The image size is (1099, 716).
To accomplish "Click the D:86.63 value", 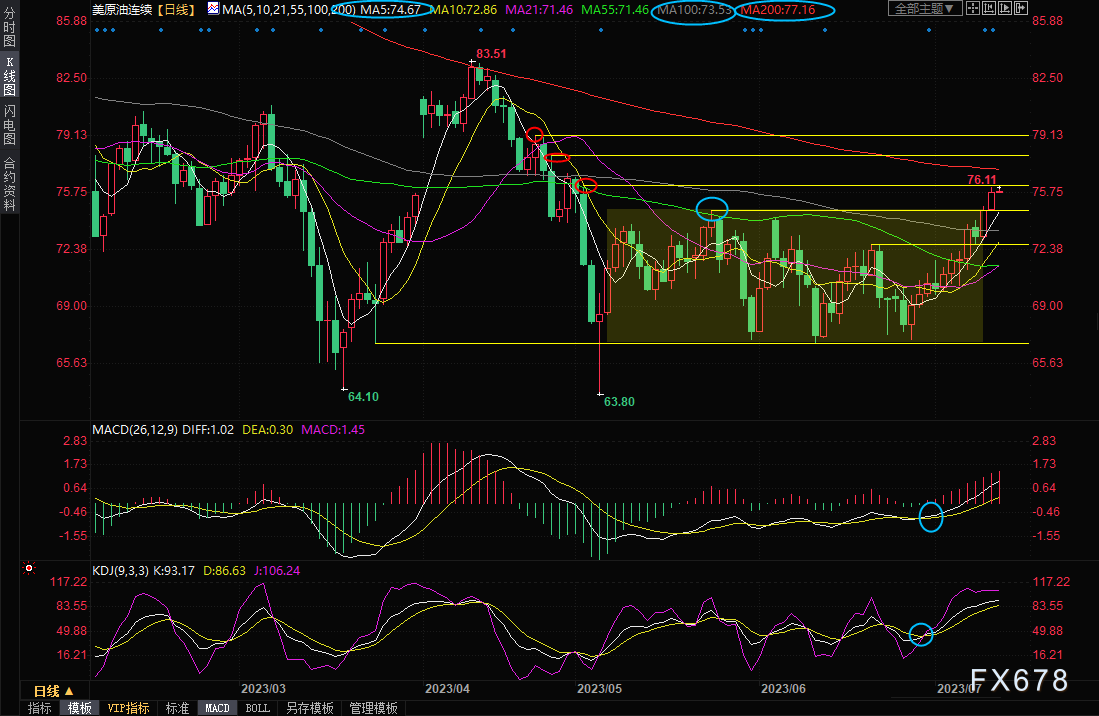I will pyautogui.click(x=224, y=571).
